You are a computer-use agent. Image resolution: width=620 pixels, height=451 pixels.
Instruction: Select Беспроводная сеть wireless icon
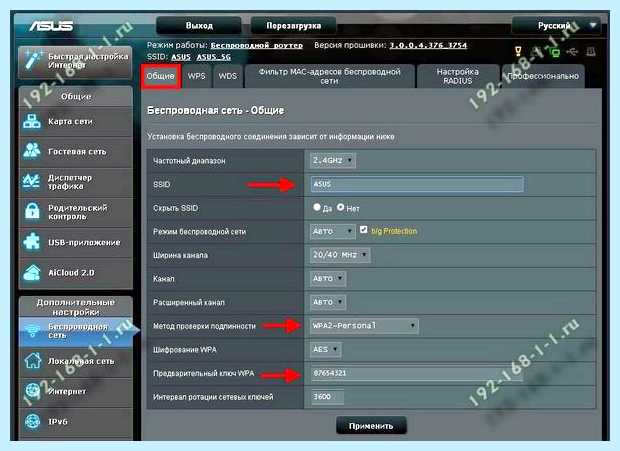[32, 330]
